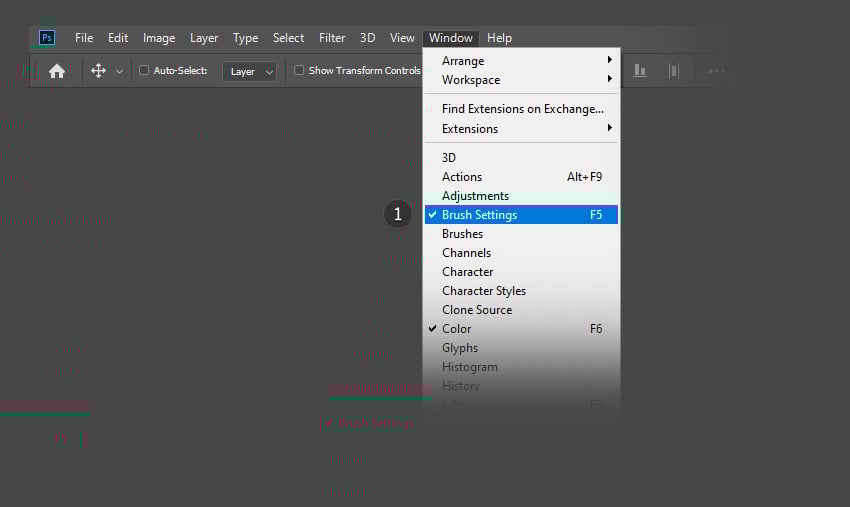Show the Brushes panel
Screen dimensions: 850x507
coord(521,234)
